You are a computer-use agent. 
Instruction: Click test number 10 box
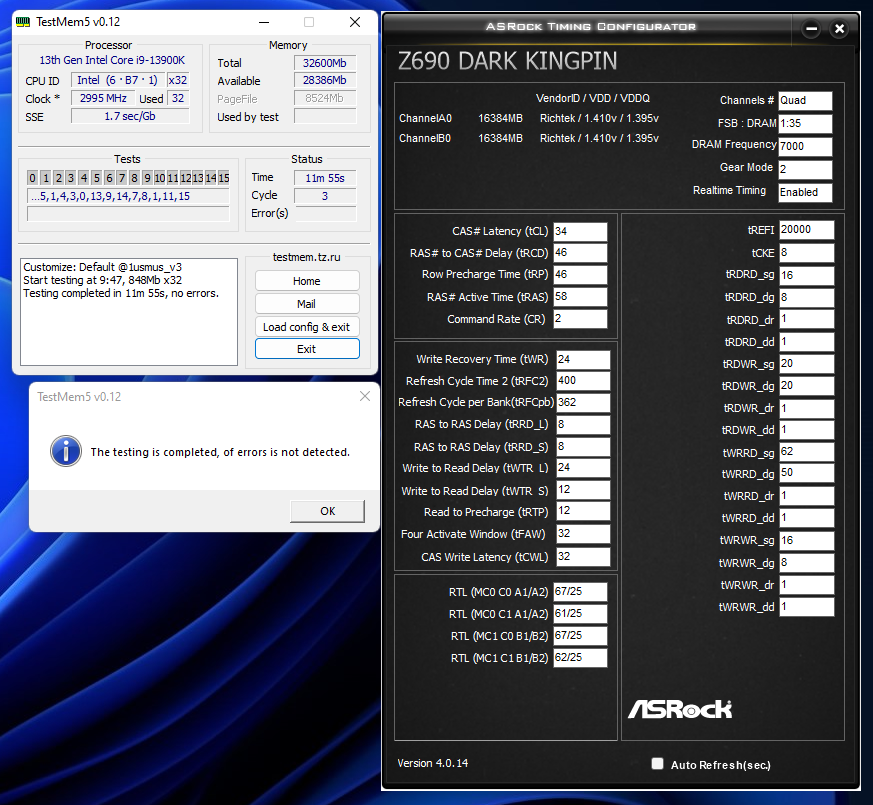coord(160,178)
